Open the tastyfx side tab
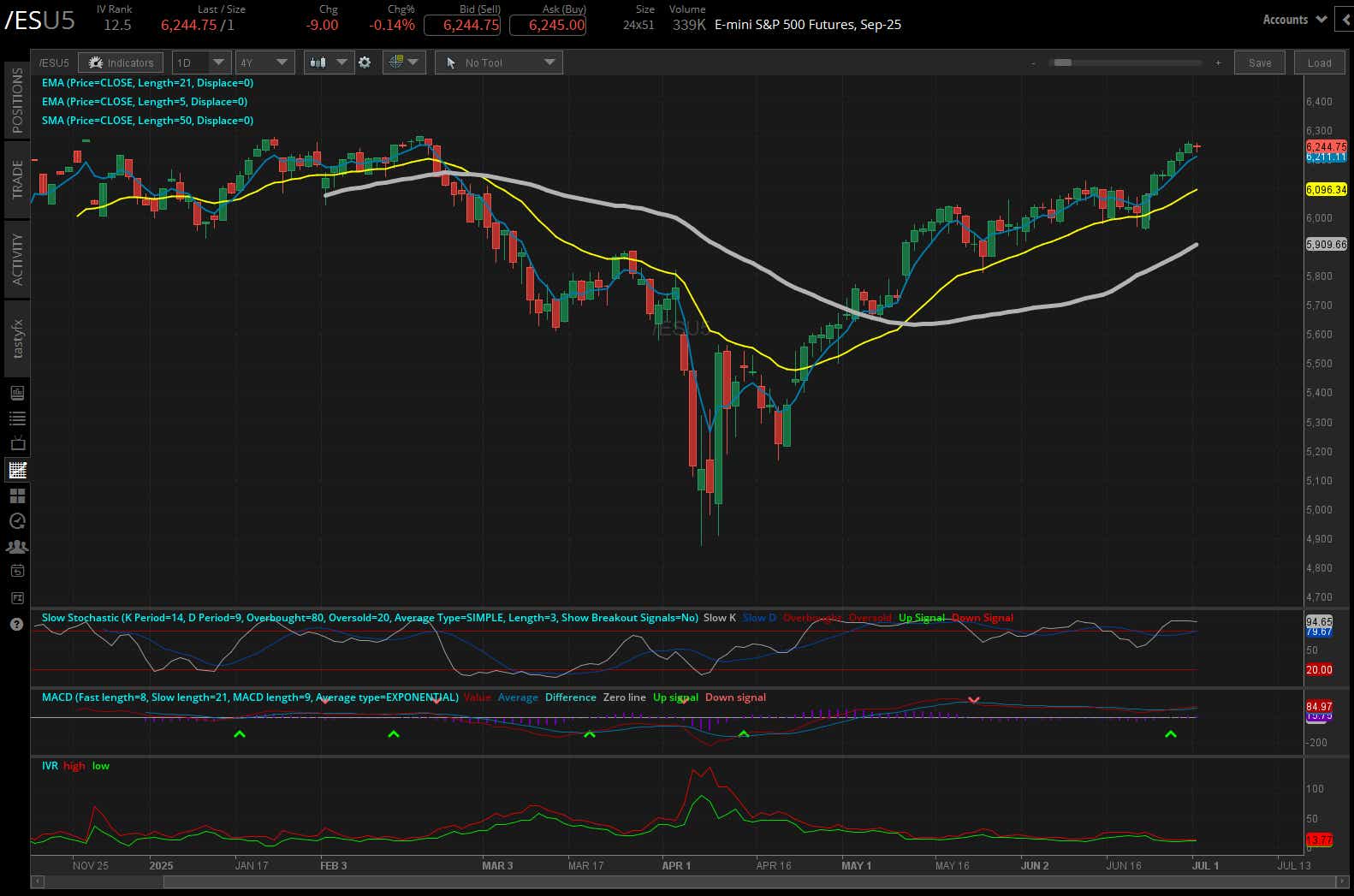 click(17, 338)
